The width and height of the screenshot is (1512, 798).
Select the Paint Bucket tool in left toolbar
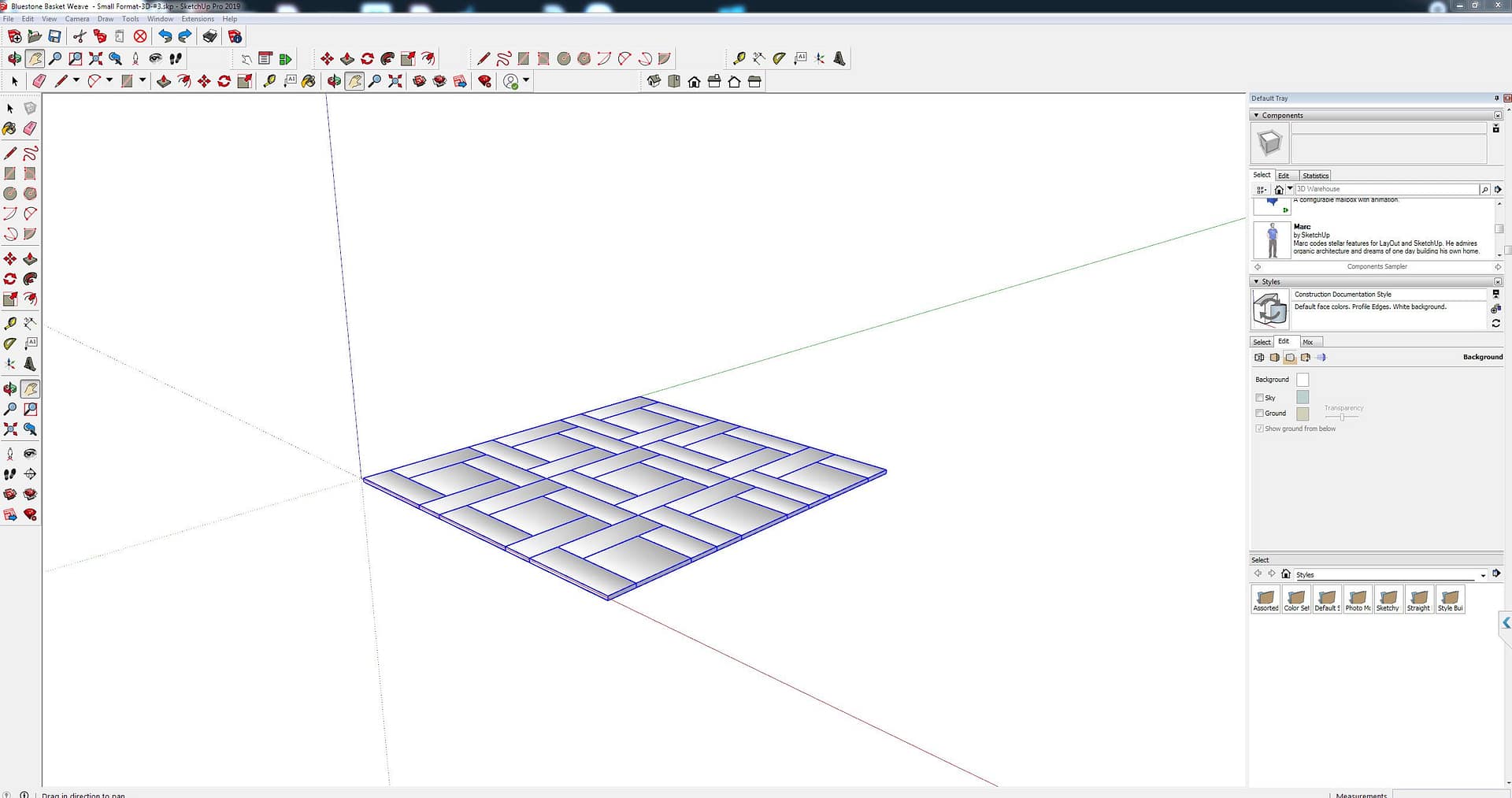coord(9,128)
